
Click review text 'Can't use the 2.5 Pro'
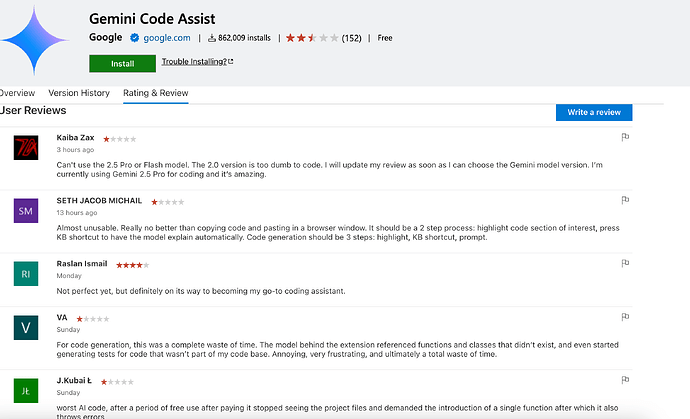[x=330, y=169]
